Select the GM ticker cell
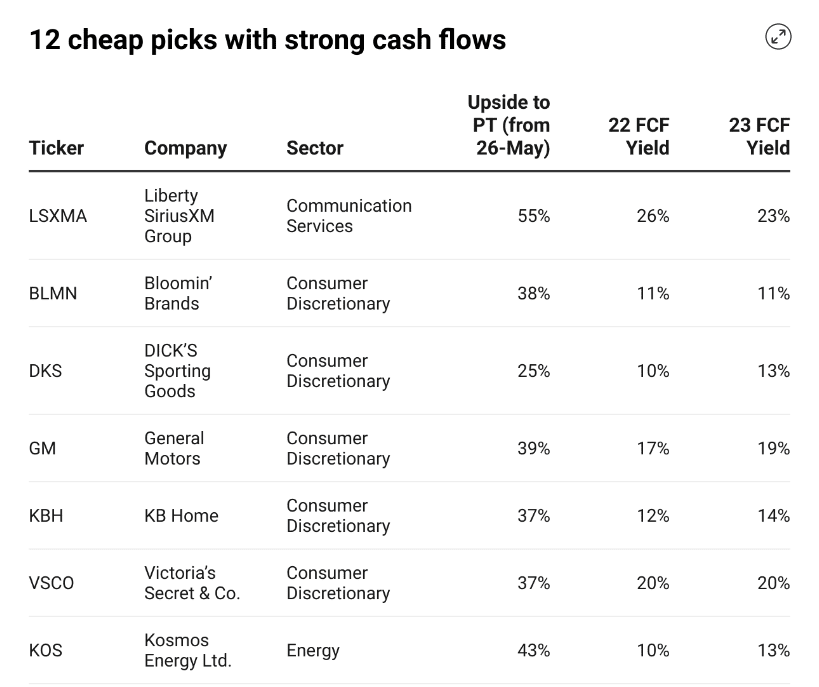The height and width of the screenshot is (687, 819). click(42, 449)
